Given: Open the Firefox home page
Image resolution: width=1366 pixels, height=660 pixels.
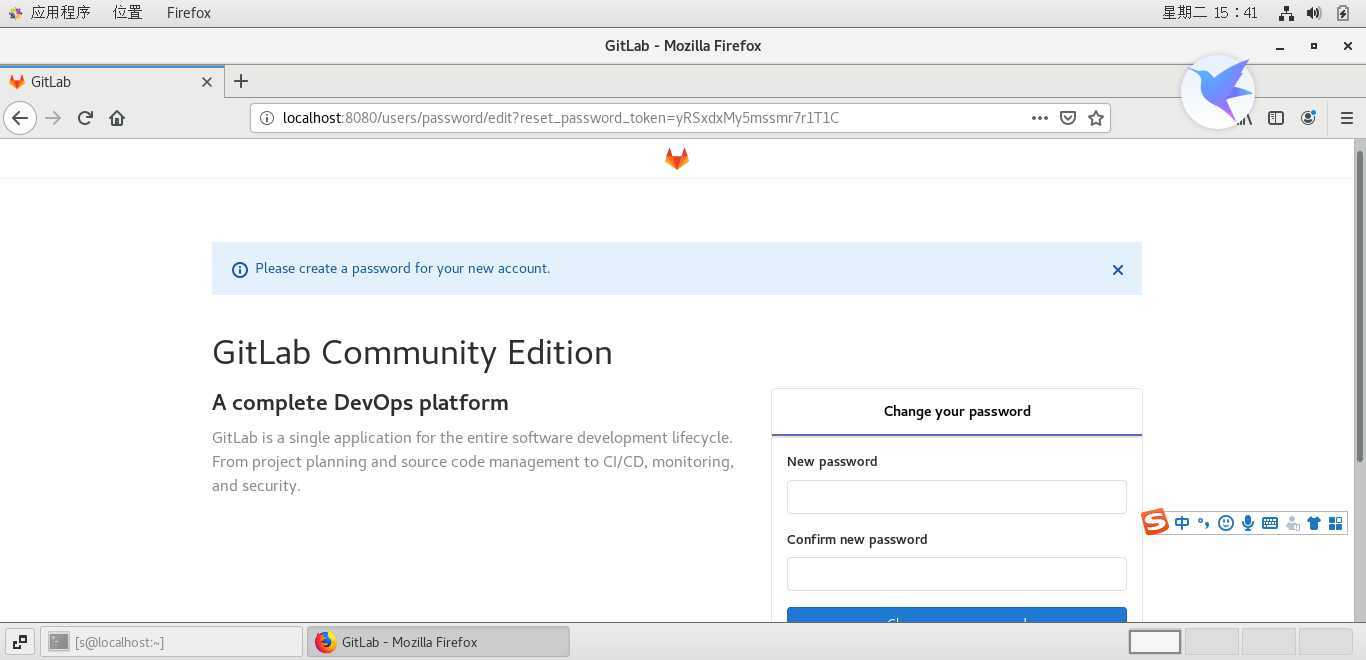Looking at the screenshot, I should point(117,118).
